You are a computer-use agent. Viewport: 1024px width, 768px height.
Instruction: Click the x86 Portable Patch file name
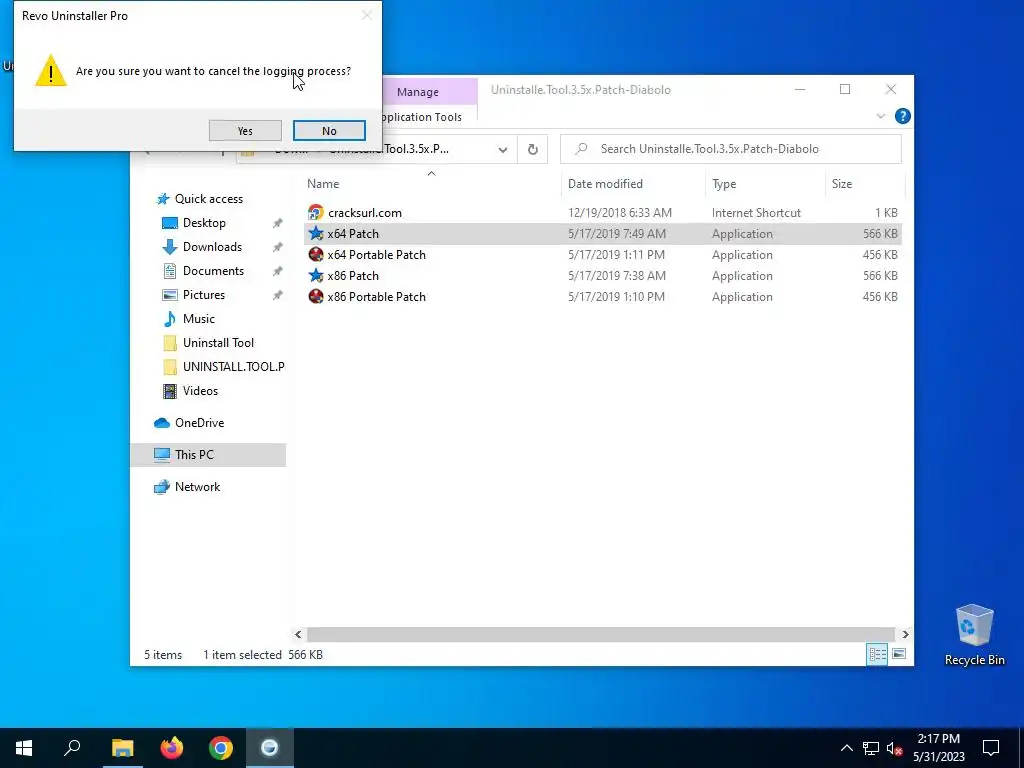pos(376,296)
